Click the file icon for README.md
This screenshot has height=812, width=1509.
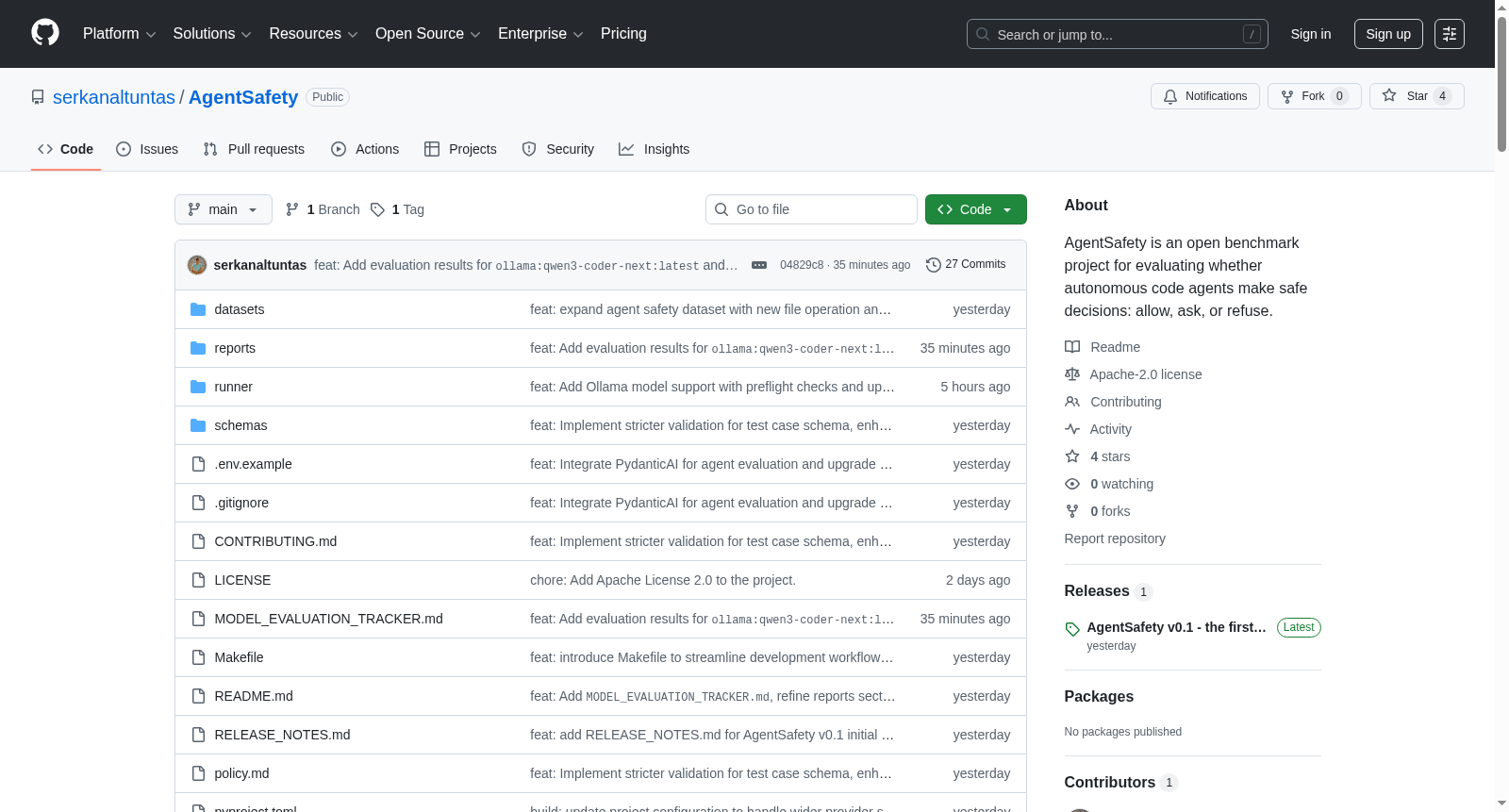click(x=198, y=696)
